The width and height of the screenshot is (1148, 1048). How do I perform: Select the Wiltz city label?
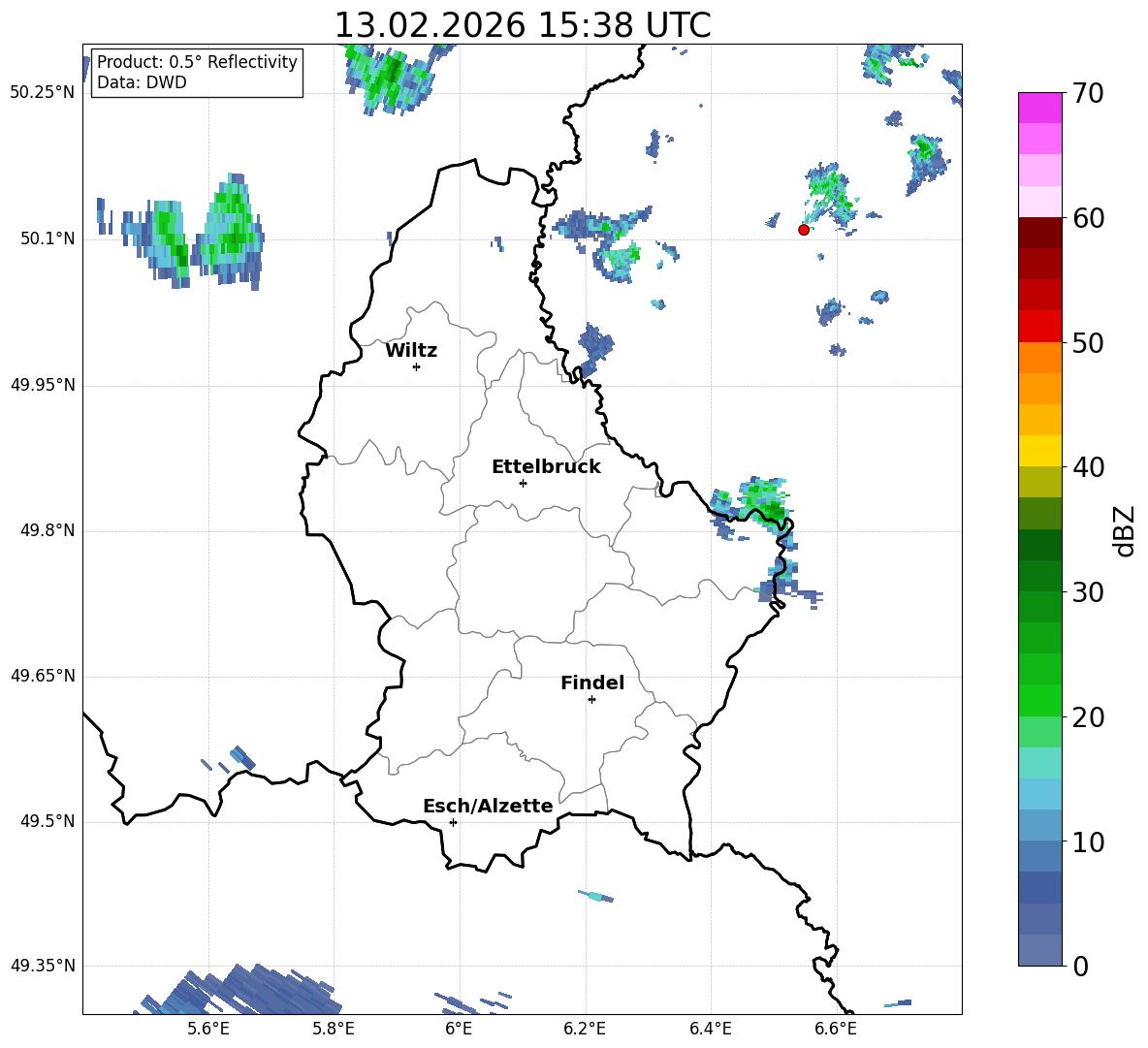coord(411,351)
